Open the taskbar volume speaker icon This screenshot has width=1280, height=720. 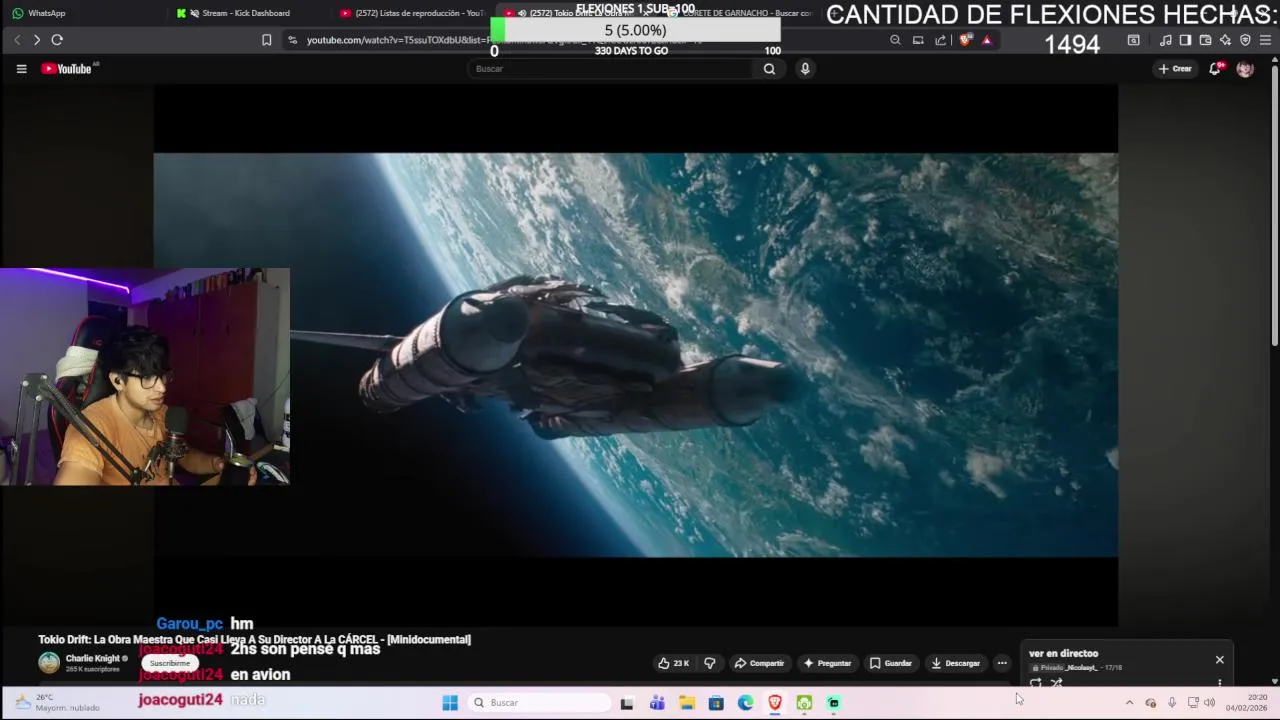pyautogui.click(x=1209, y=703)
